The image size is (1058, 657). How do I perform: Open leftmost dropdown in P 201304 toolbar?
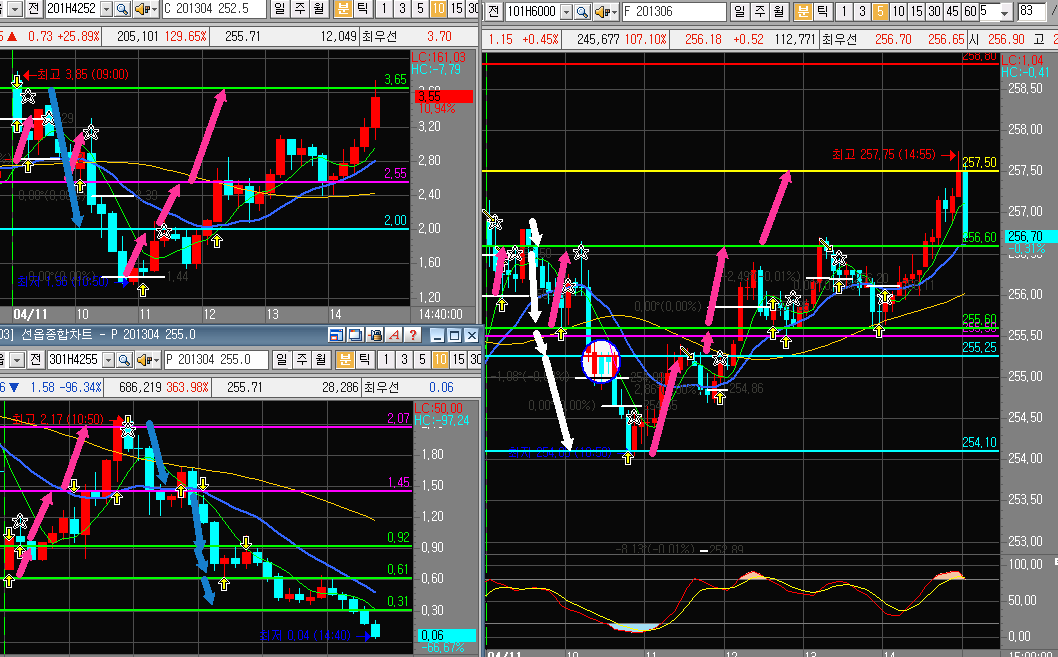[x=18, y=360]
